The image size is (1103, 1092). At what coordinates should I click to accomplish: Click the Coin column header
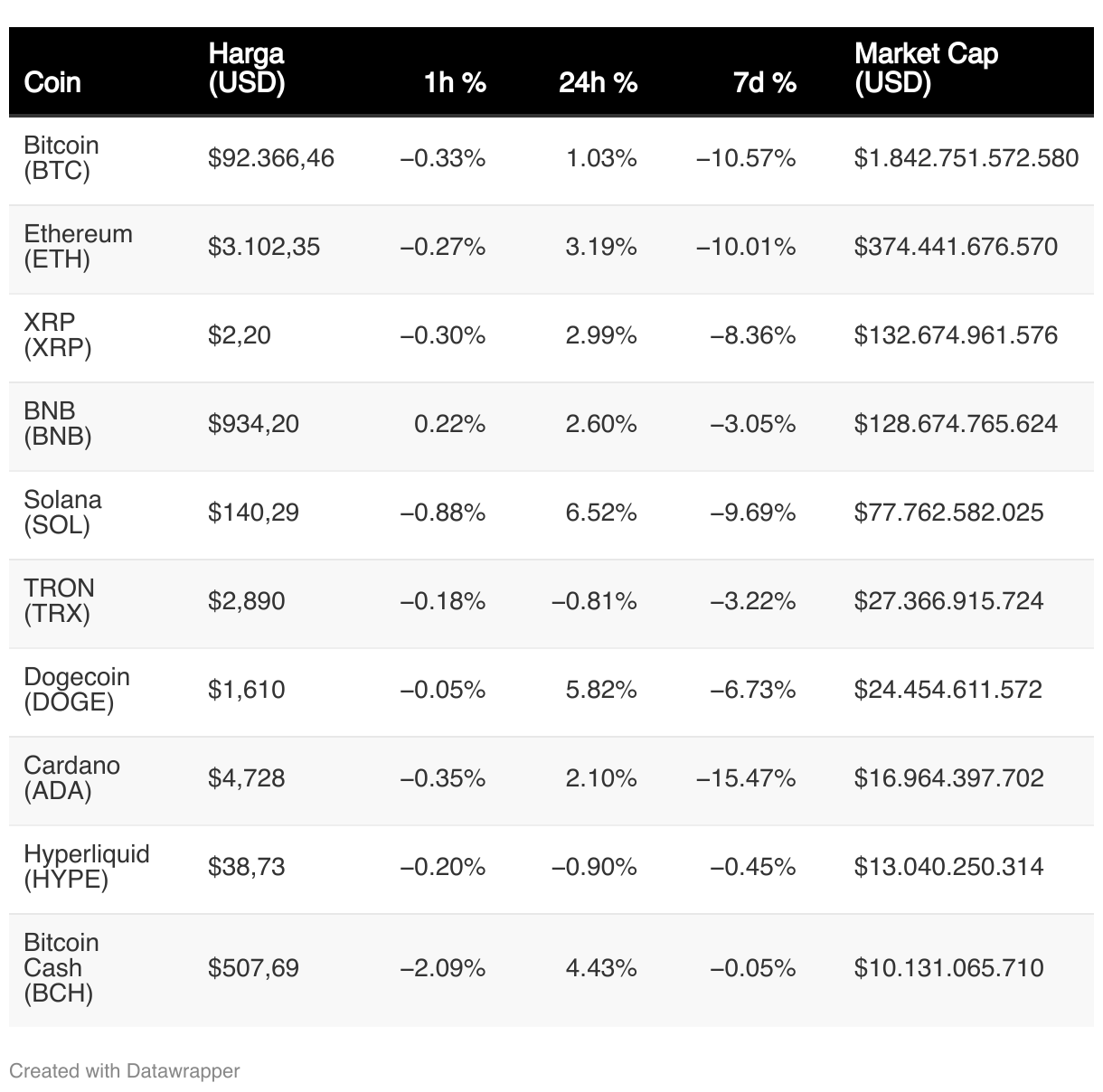click(52, 82)
